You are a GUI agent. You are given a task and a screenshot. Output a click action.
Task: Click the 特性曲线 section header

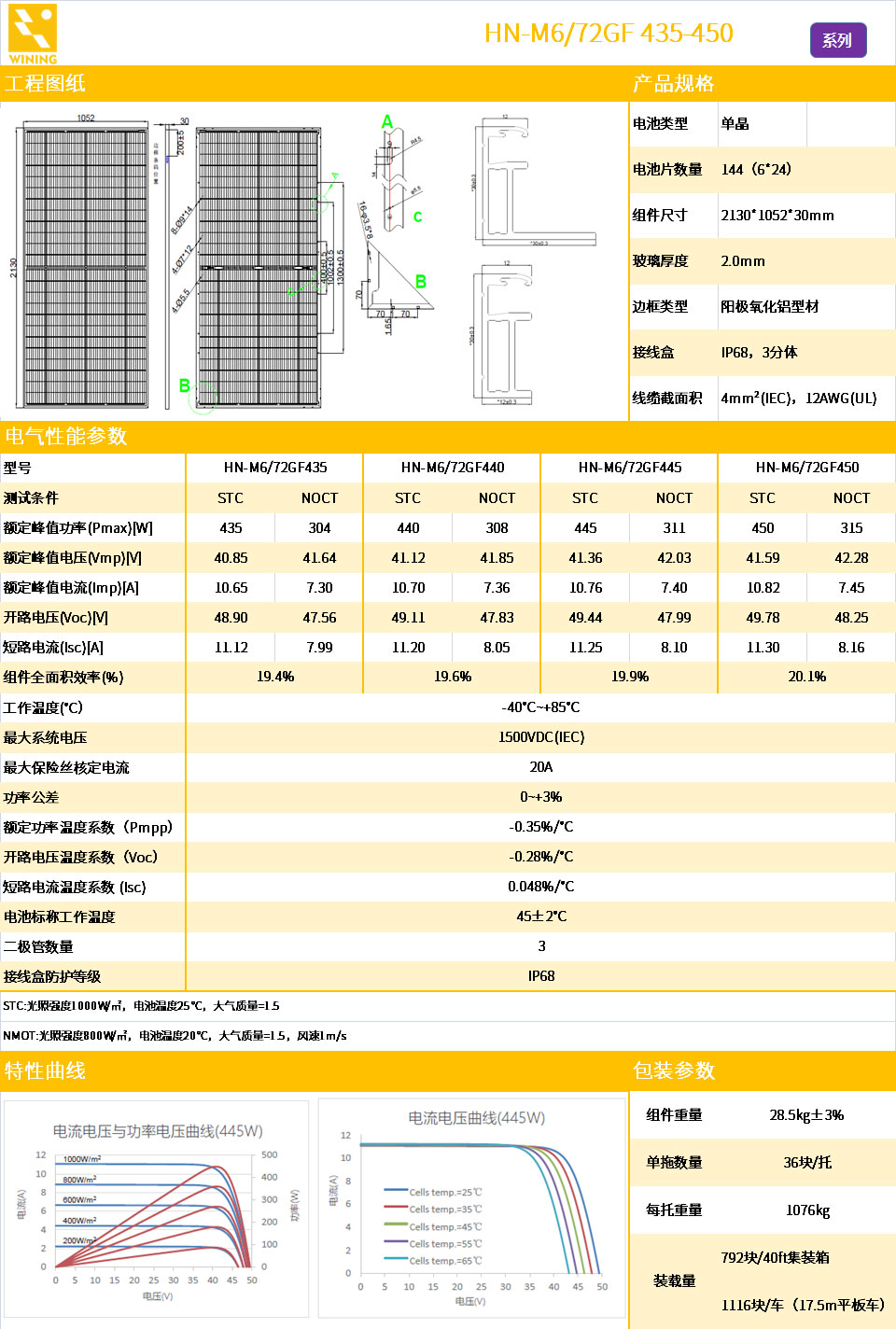45,1070
